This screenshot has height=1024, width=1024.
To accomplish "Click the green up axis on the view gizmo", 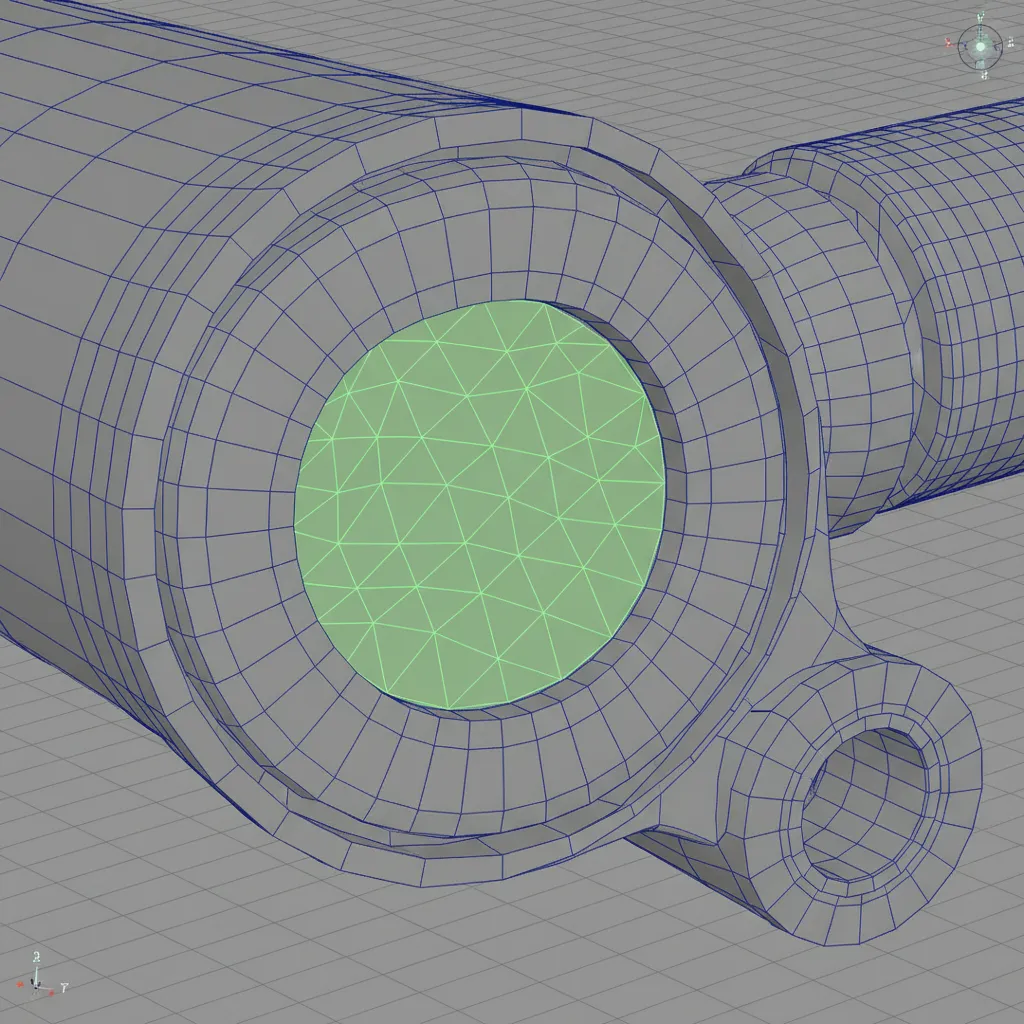I will 979,17.
